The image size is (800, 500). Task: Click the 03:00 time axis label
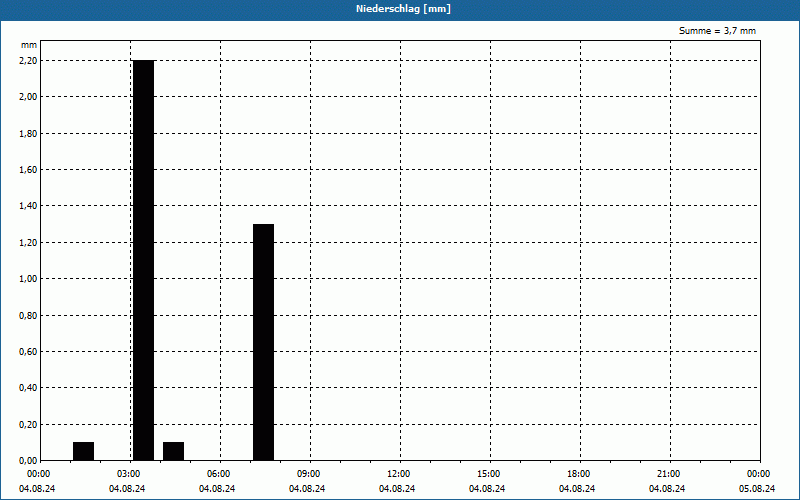point(130,474)
